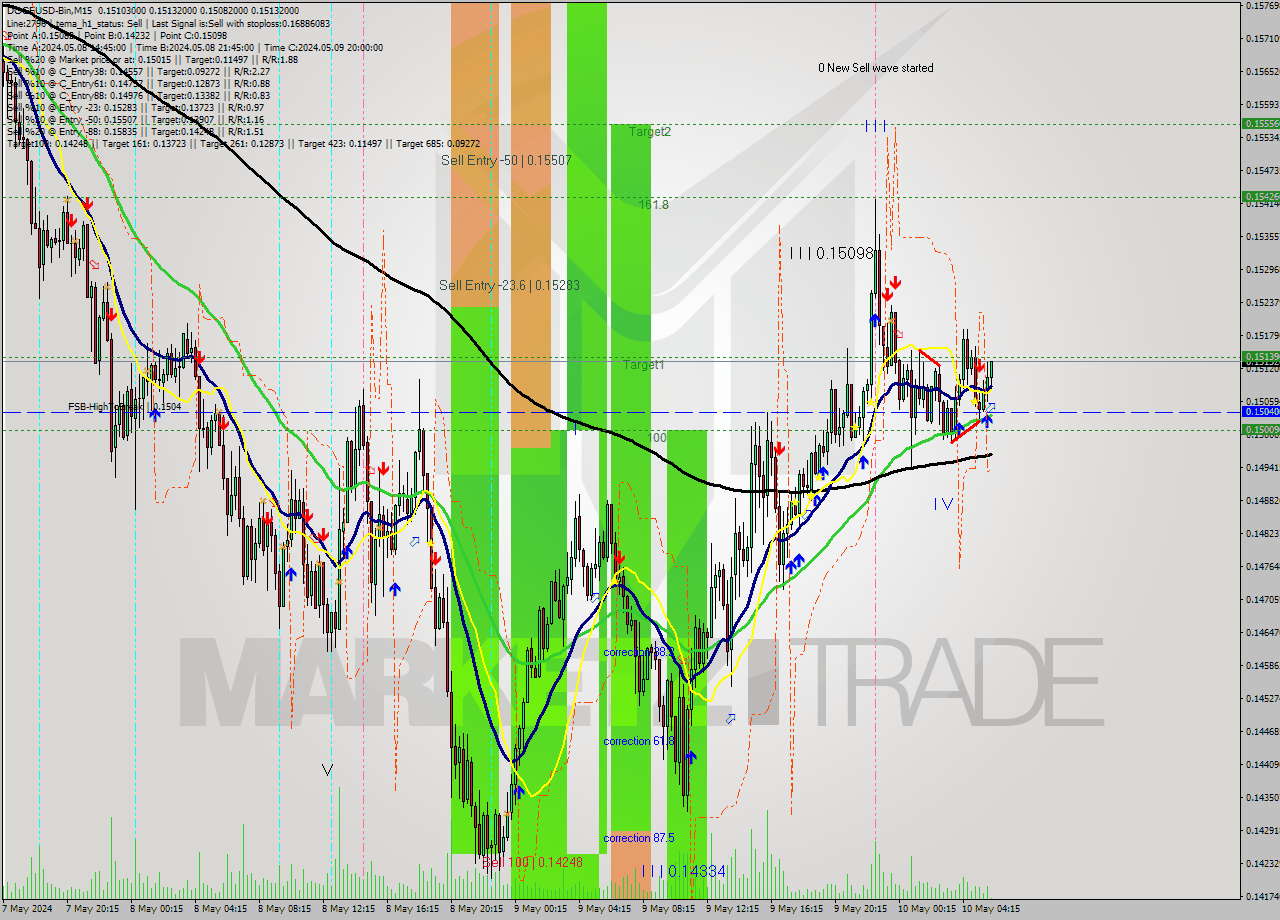Select the 161.8 Fibonacci level label

[654, 204]
